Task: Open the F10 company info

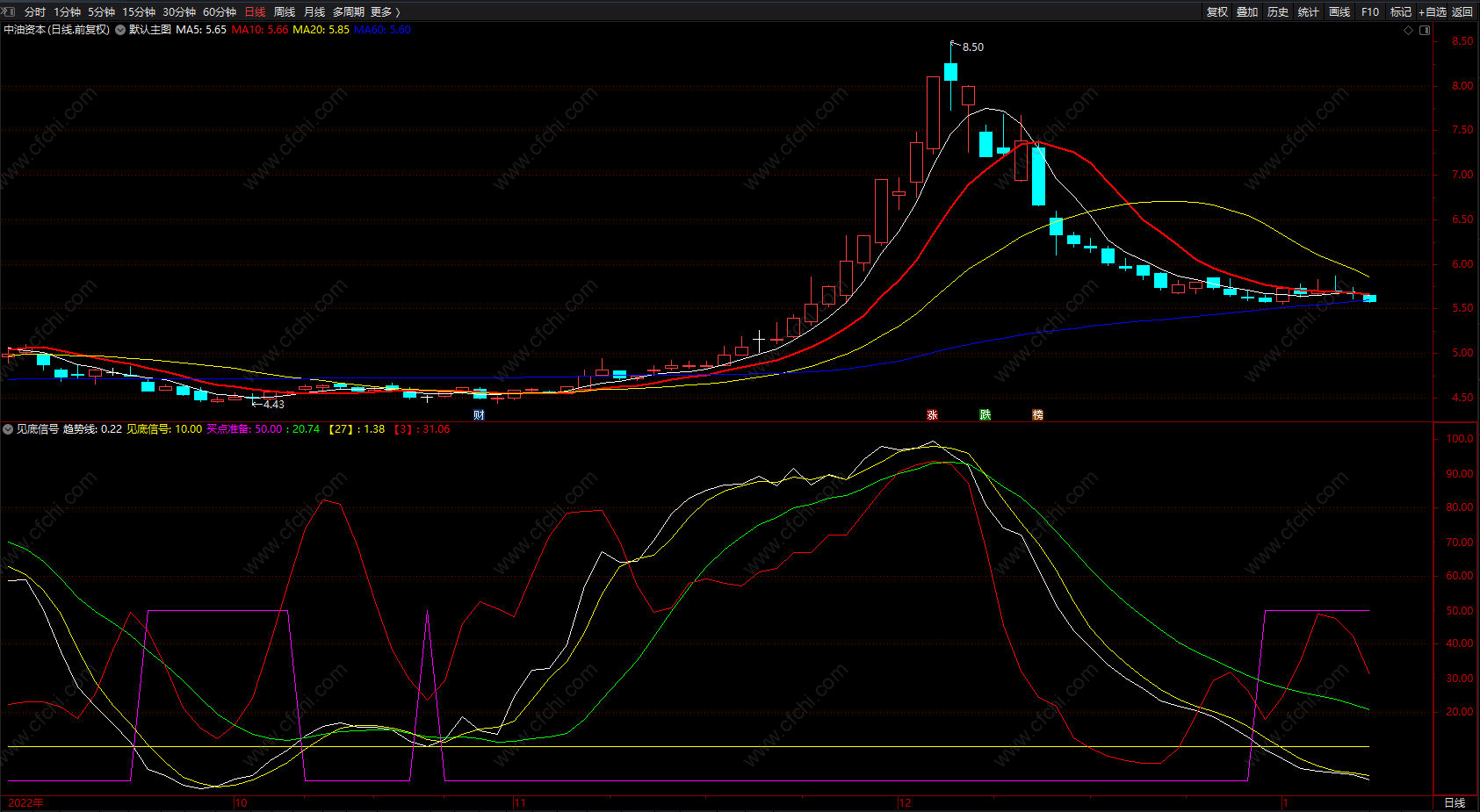Action: pos(1370,12)
